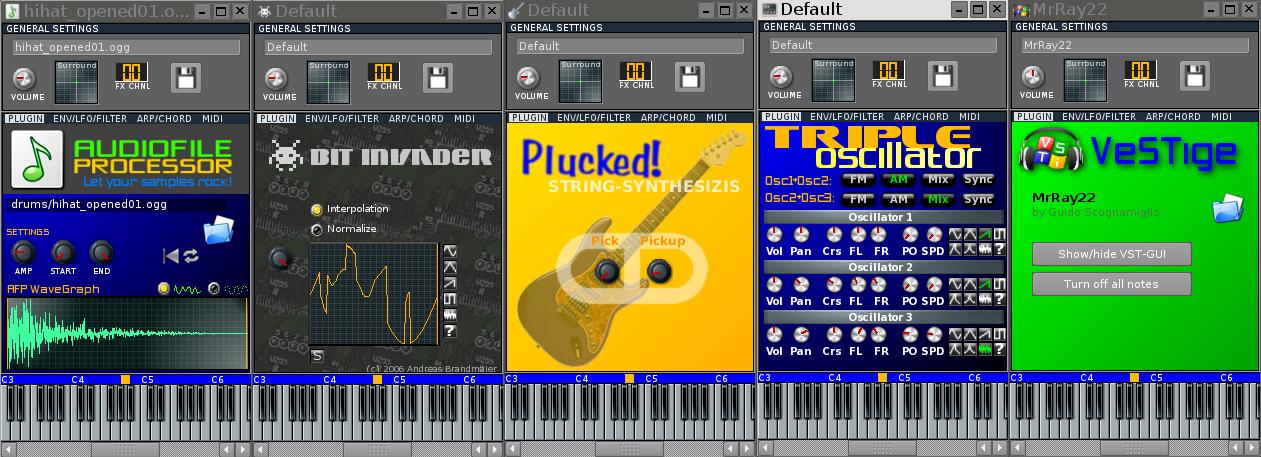This screenshot has width=1261, height=457.
Task: Toggle reverse sample in AudioFile Processor
Action: [x=171, y=256]
